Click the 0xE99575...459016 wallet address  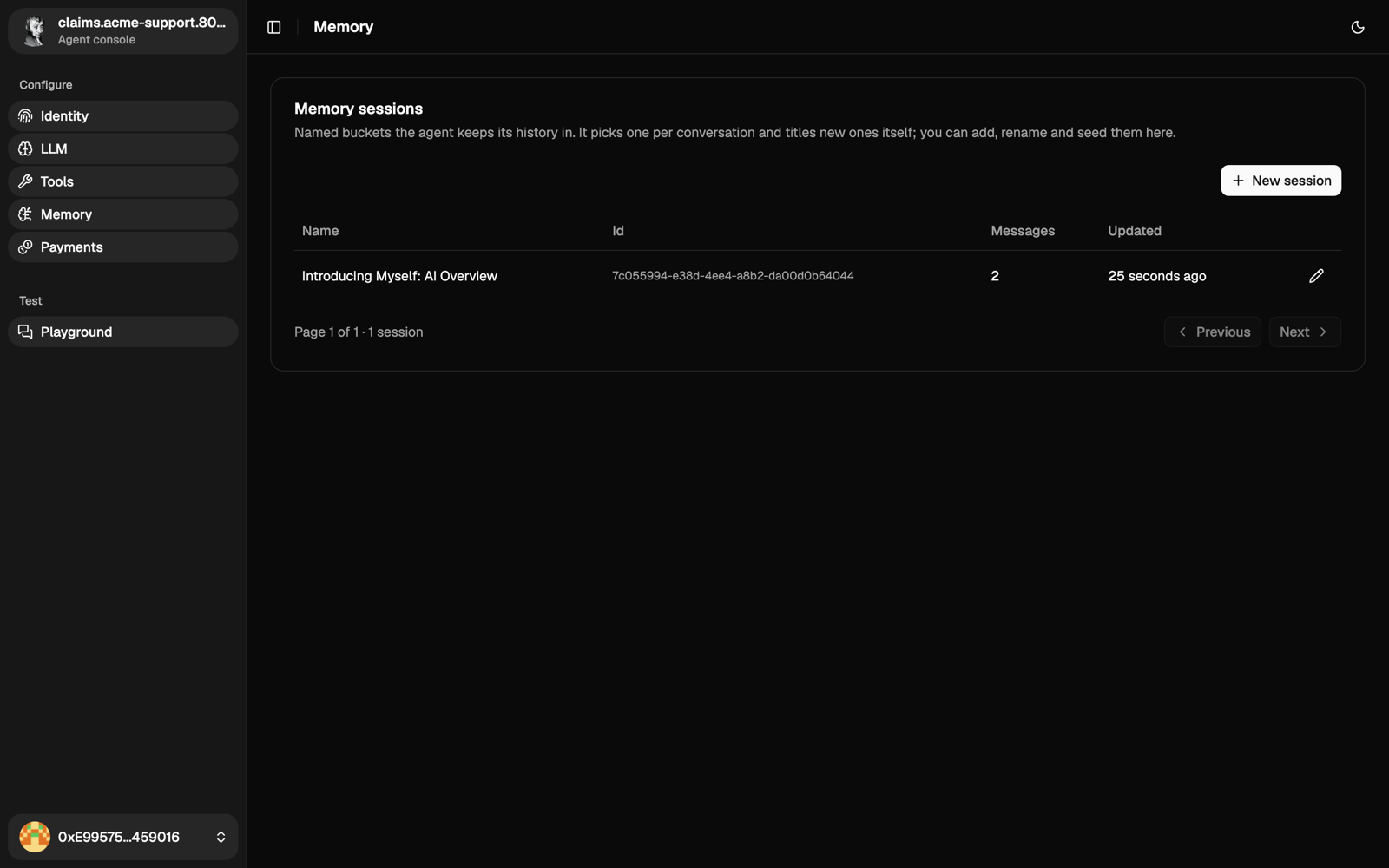[x=119, y=837]
